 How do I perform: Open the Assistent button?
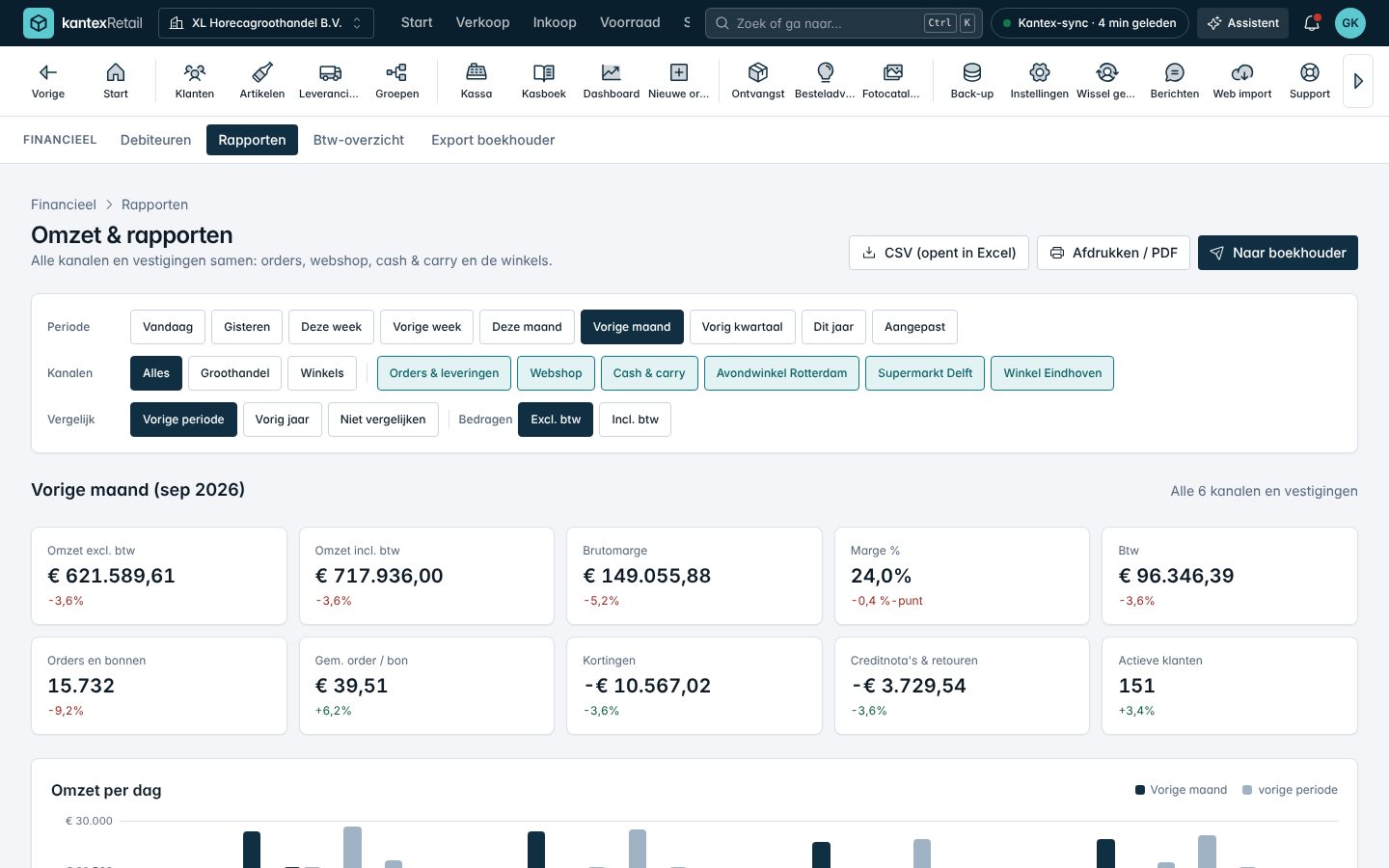point(1242,23)
